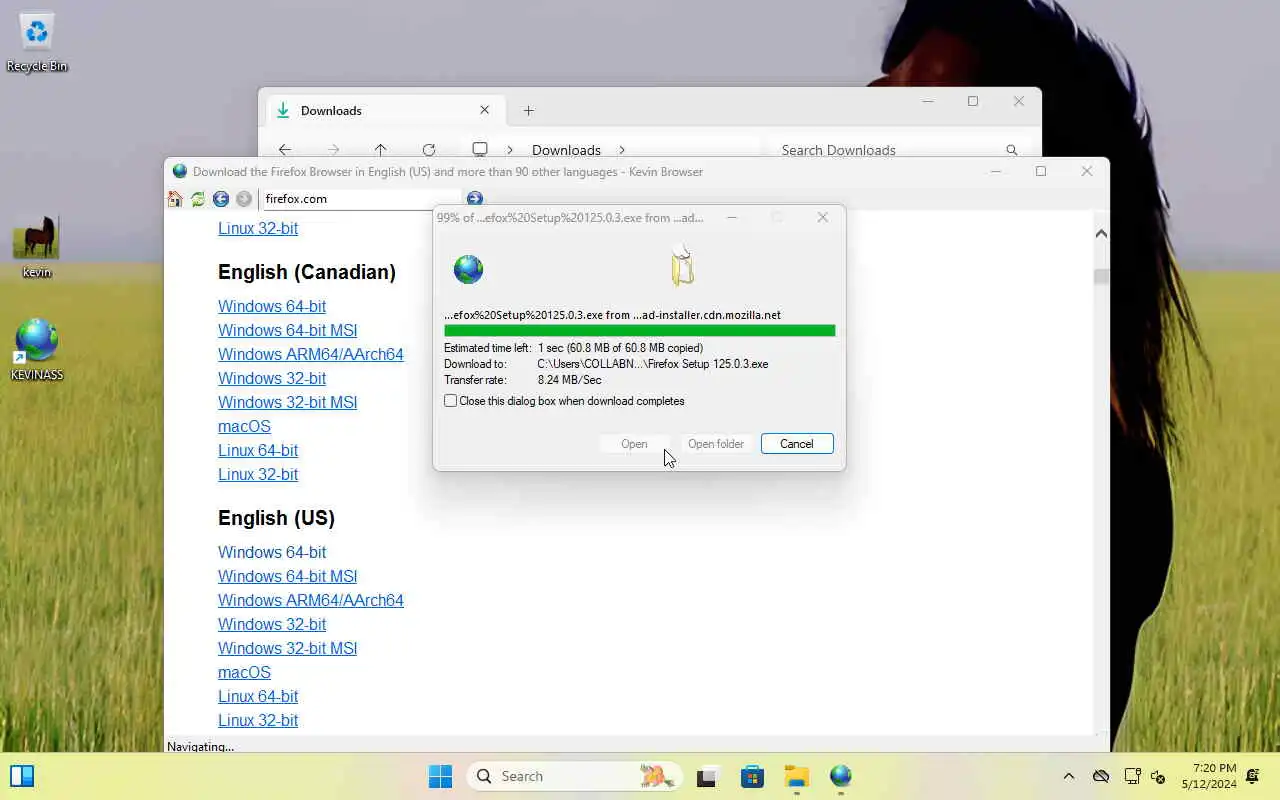The height and width of the screenshot is (800, 1280).
Task: Open Windows 32-bit link under English (Canadian)
Action: click(x=272, y=378)
